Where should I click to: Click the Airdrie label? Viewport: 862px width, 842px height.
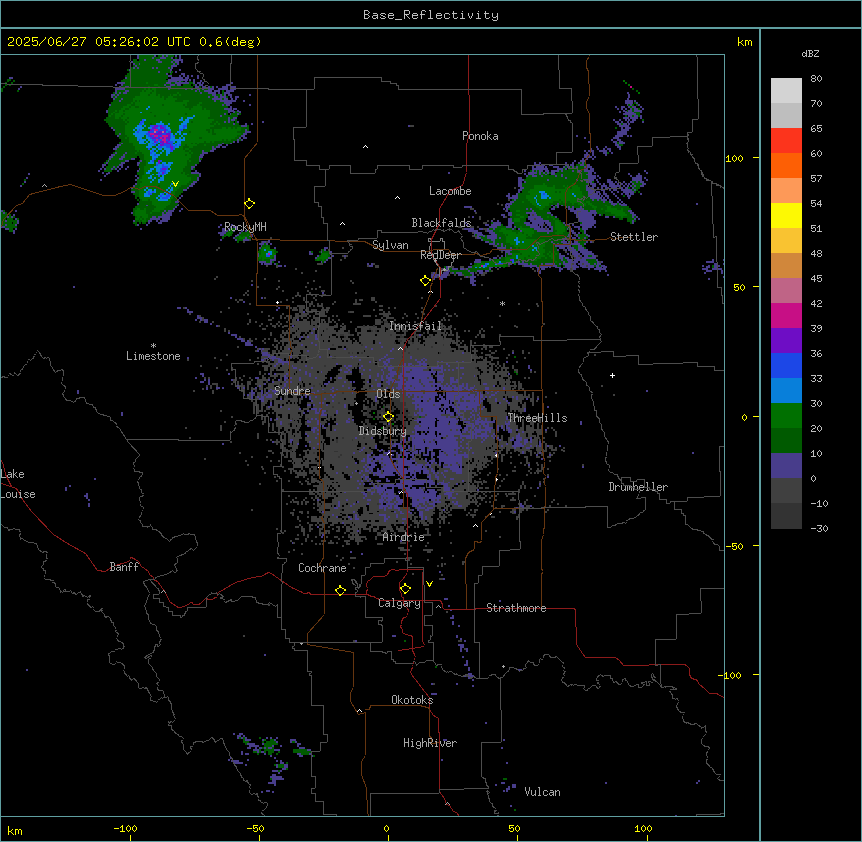click(x=404, y=538)
